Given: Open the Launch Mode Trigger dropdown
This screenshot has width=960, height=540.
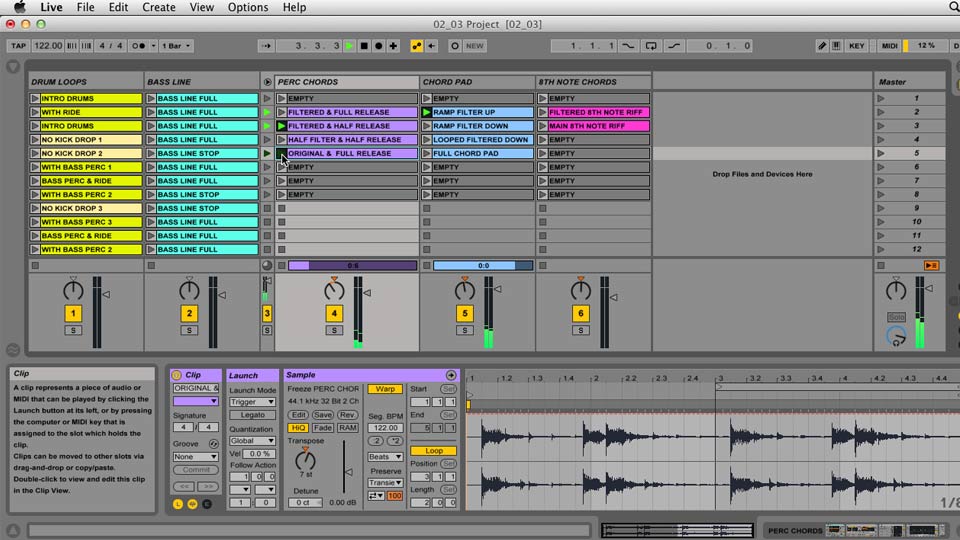Looking at the screenshot, I should pyautogui.click(x=252, y=402).
